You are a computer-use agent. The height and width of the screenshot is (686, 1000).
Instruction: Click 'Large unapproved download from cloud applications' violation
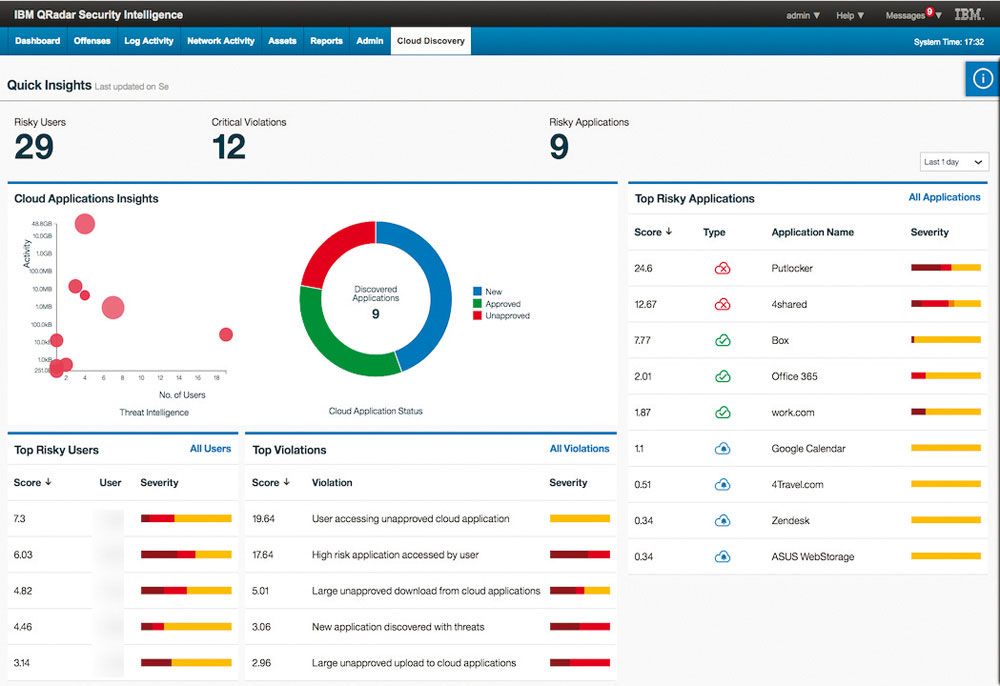point(426,591)
